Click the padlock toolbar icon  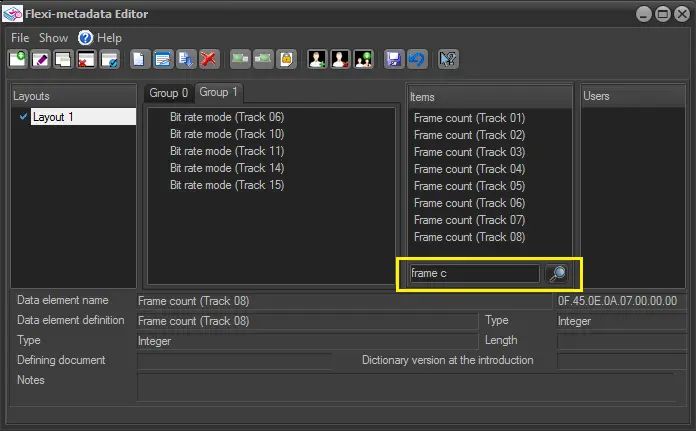point(286,59)
